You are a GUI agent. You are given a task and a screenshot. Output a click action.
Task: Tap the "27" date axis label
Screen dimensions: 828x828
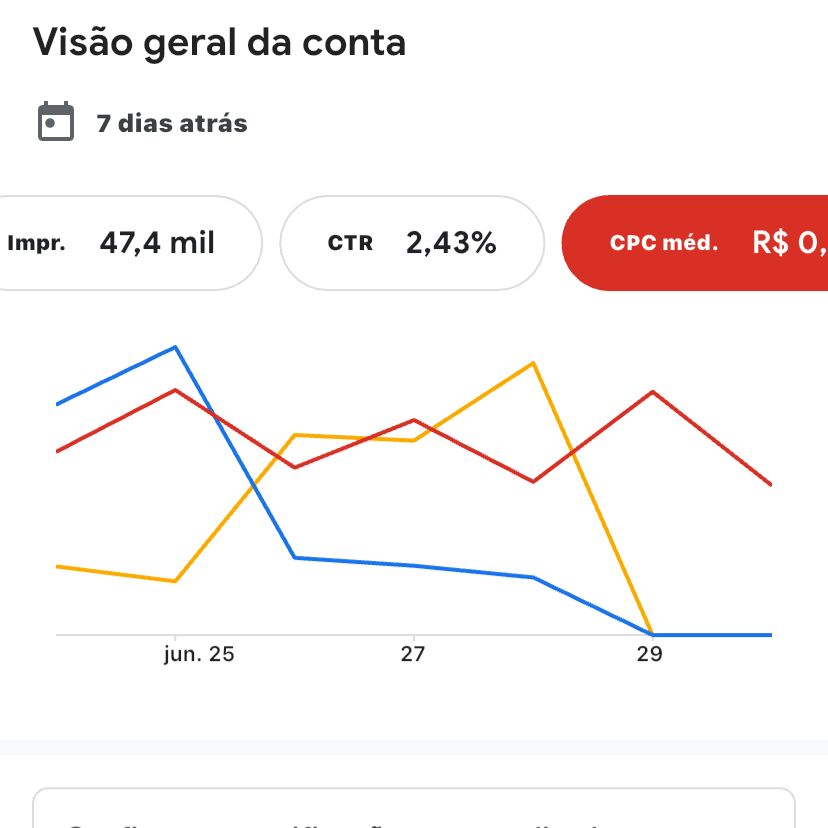(413, 655)
